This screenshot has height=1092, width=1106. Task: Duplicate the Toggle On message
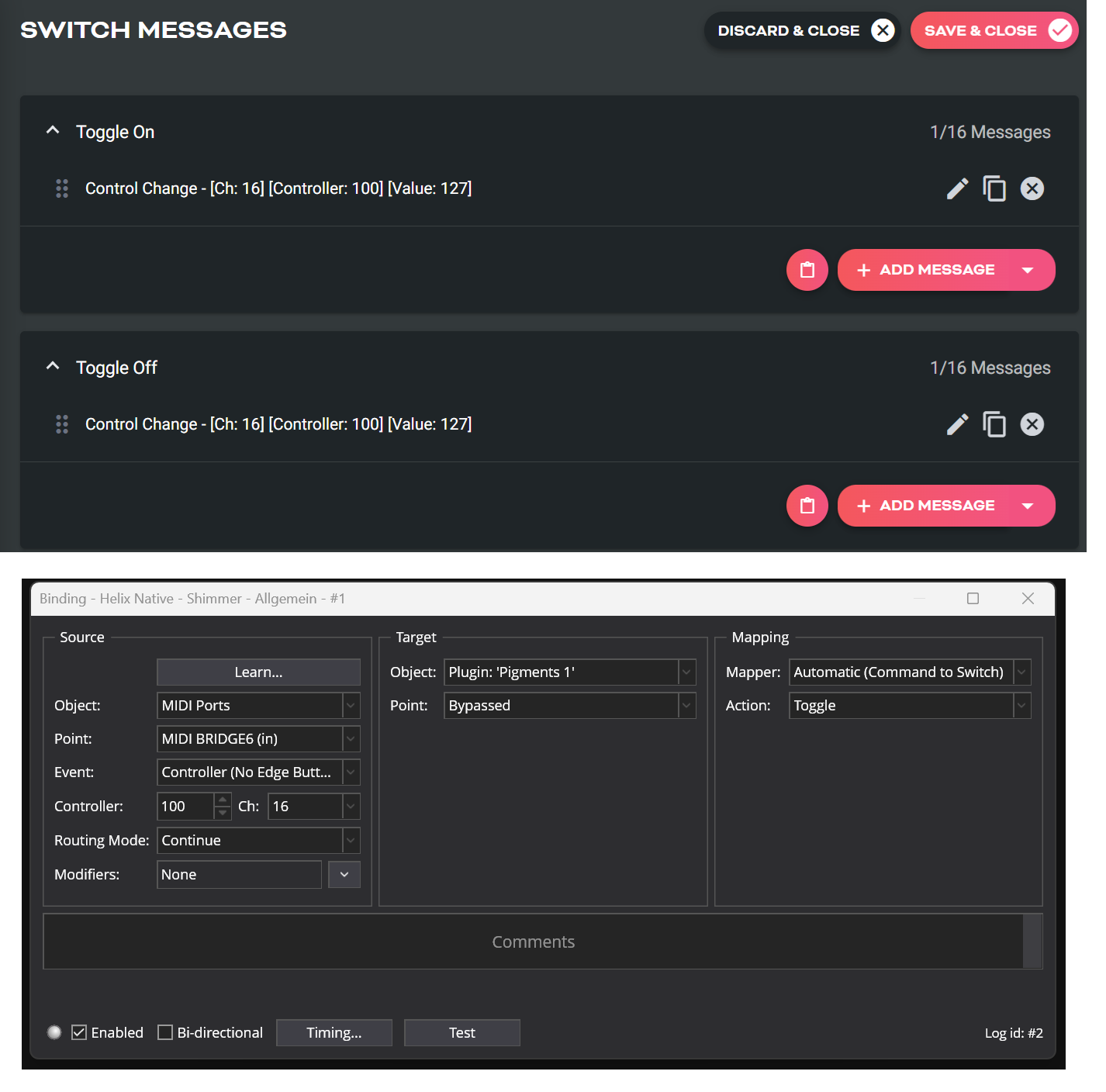click(x=994, y=188)
